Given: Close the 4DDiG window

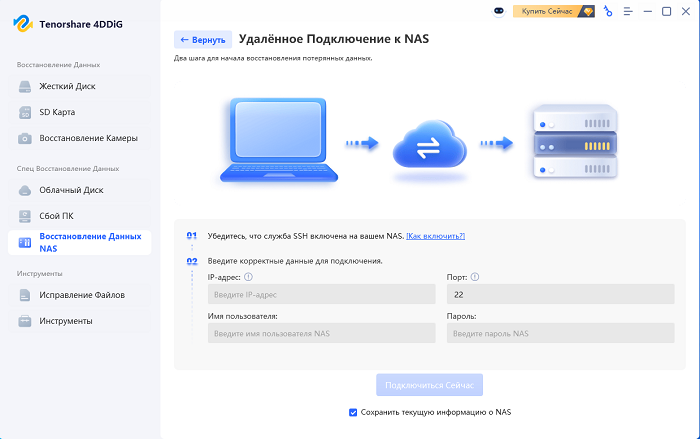Looking at the screenshot, I should pyautogui.click(x=686, y=12).
